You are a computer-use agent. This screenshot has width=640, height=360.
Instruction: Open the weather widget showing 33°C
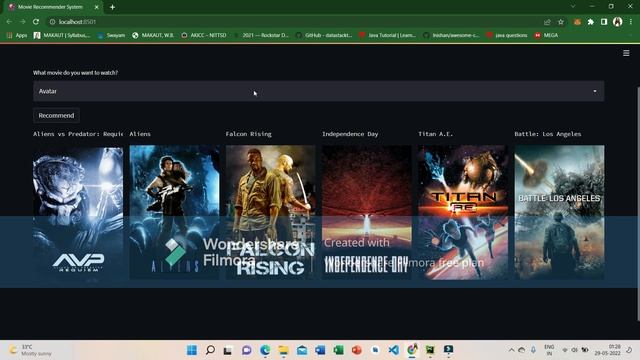click(31, 350)
